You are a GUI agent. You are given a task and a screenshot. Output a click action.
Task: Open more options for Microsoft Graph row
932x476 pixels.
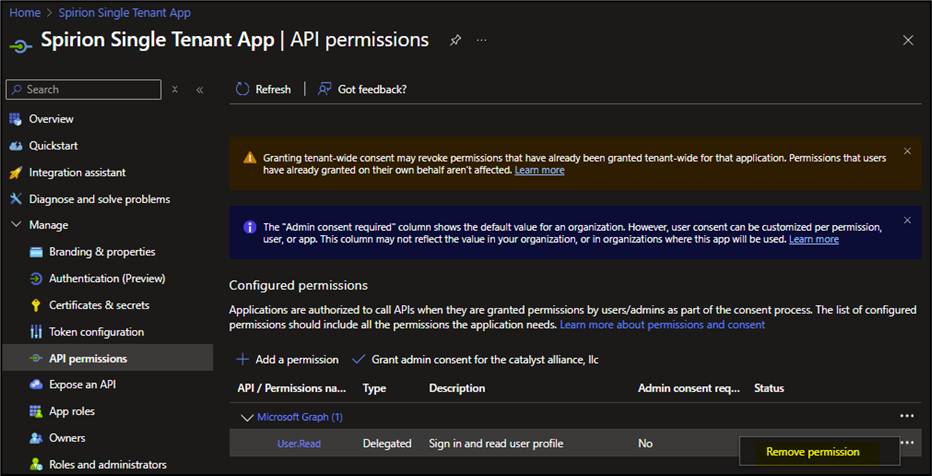[906, 416]
